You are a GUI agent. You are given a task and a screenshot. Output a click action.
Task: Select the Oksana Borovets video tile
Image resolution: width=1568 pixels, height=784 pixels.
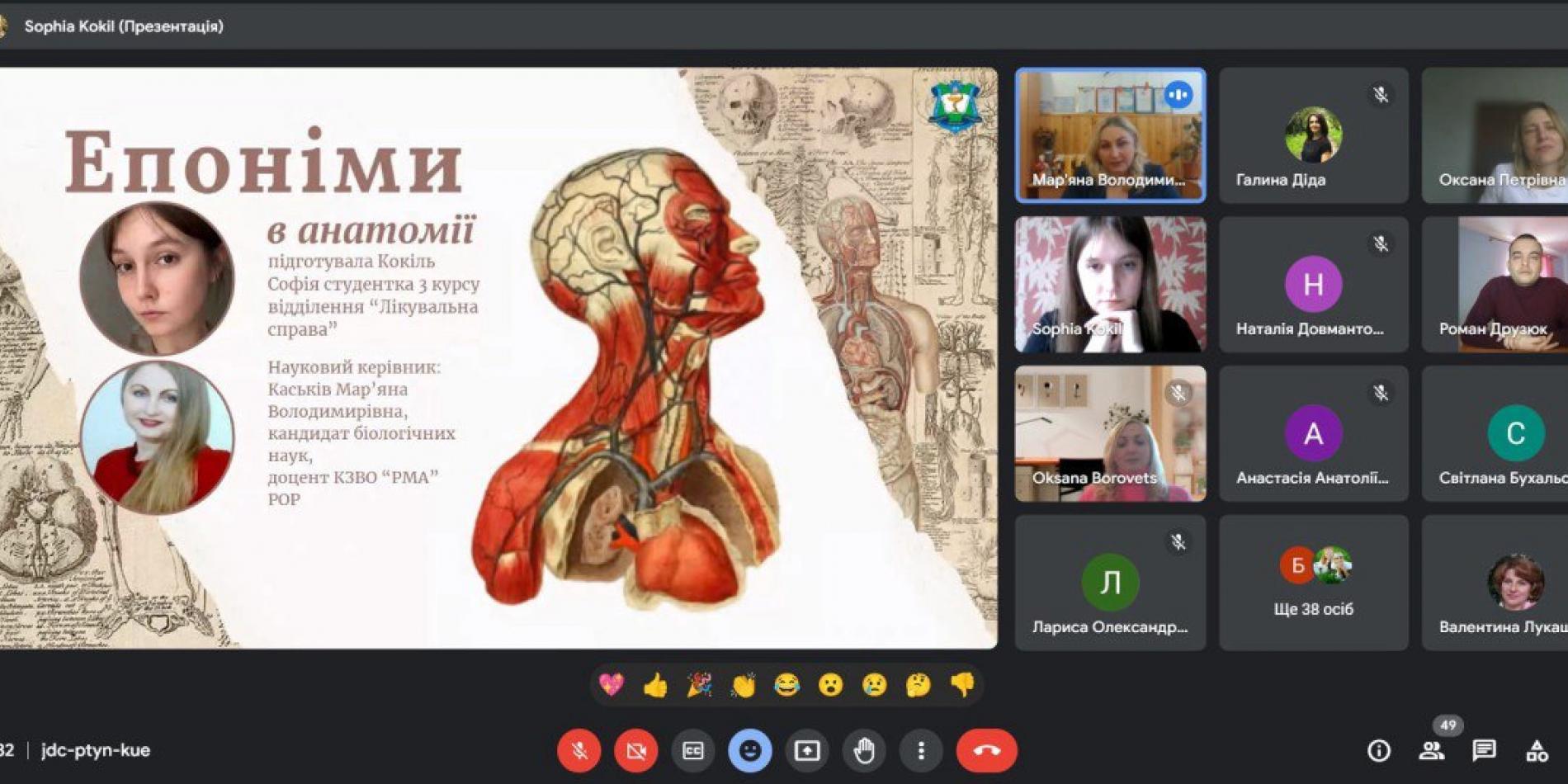[x=1110, y=434]
